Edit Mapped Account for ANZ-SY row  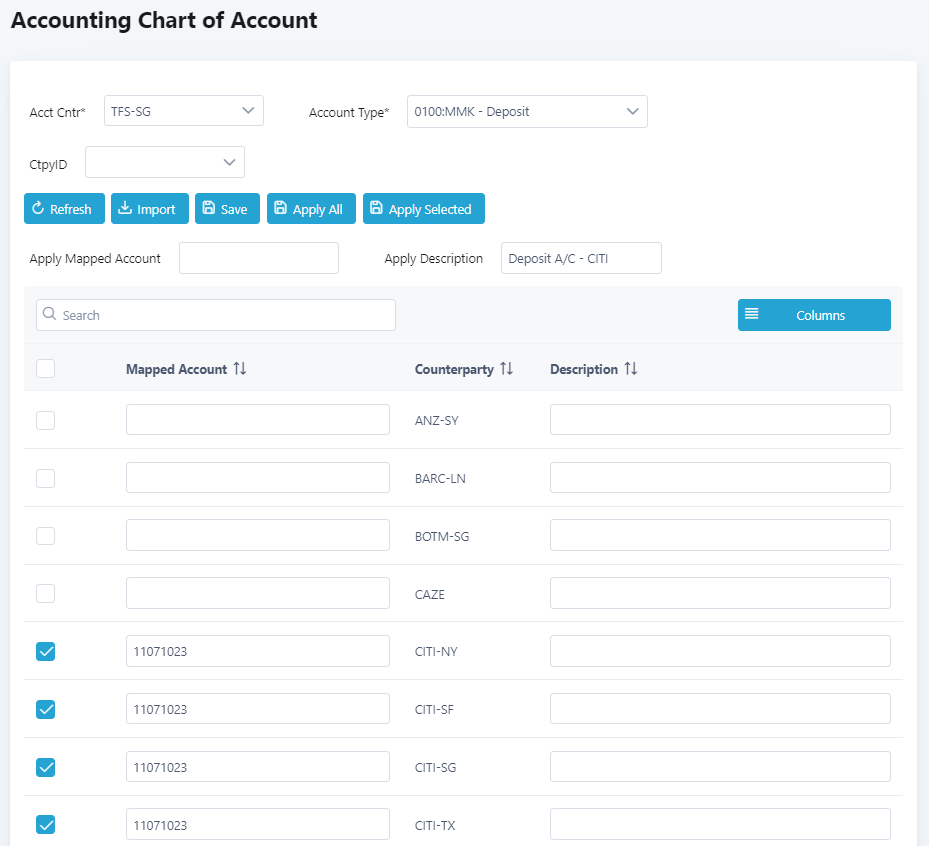coord(258,419)
